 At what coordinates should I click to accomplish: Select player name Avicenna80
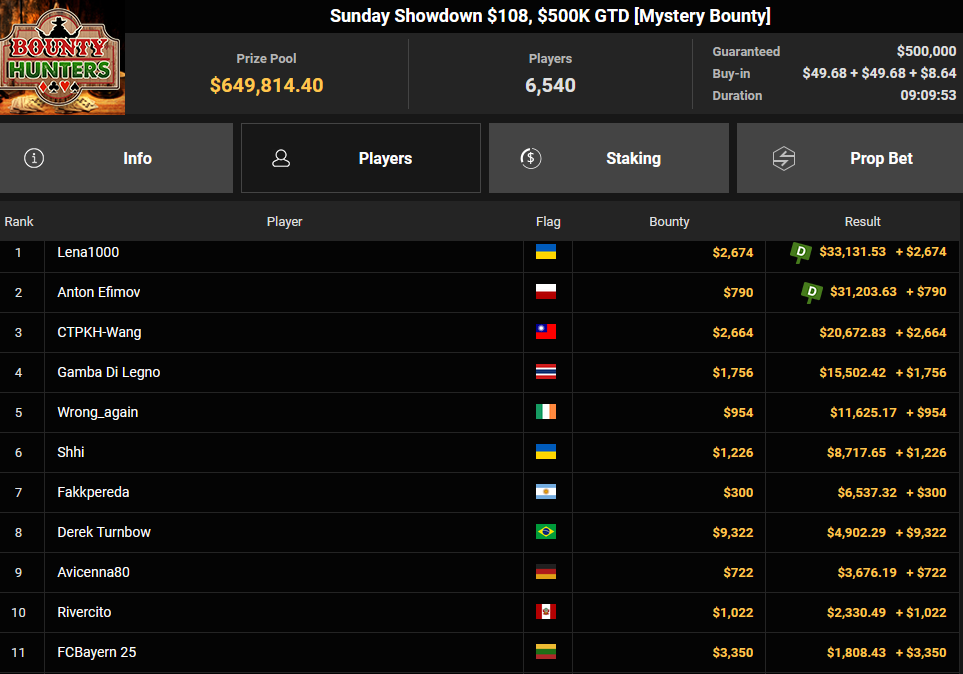93,572
